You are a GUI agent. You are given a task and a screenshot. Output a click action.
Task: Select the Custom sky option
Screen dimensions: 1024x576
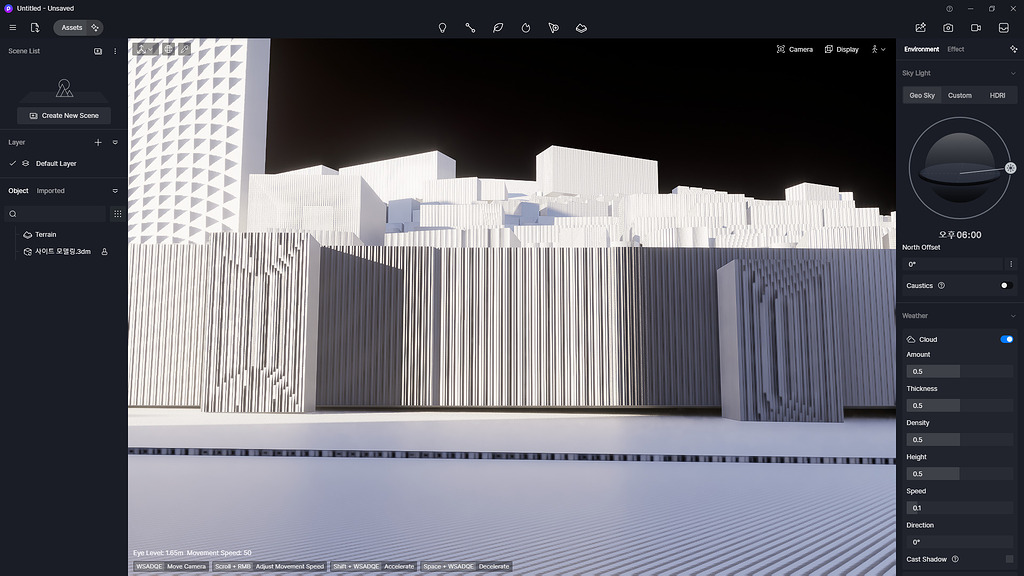click(x=959, y=95)
